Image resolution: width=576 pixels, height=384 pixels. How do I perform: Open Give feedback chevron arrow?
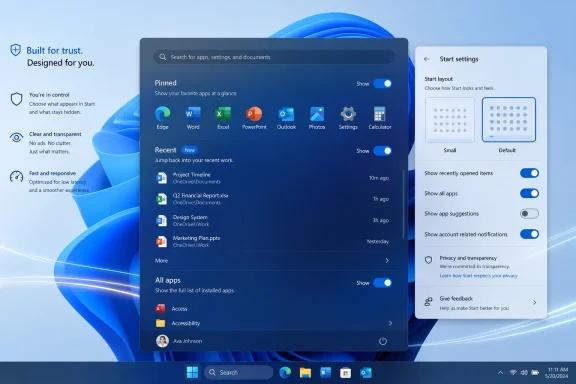[534, 302]
